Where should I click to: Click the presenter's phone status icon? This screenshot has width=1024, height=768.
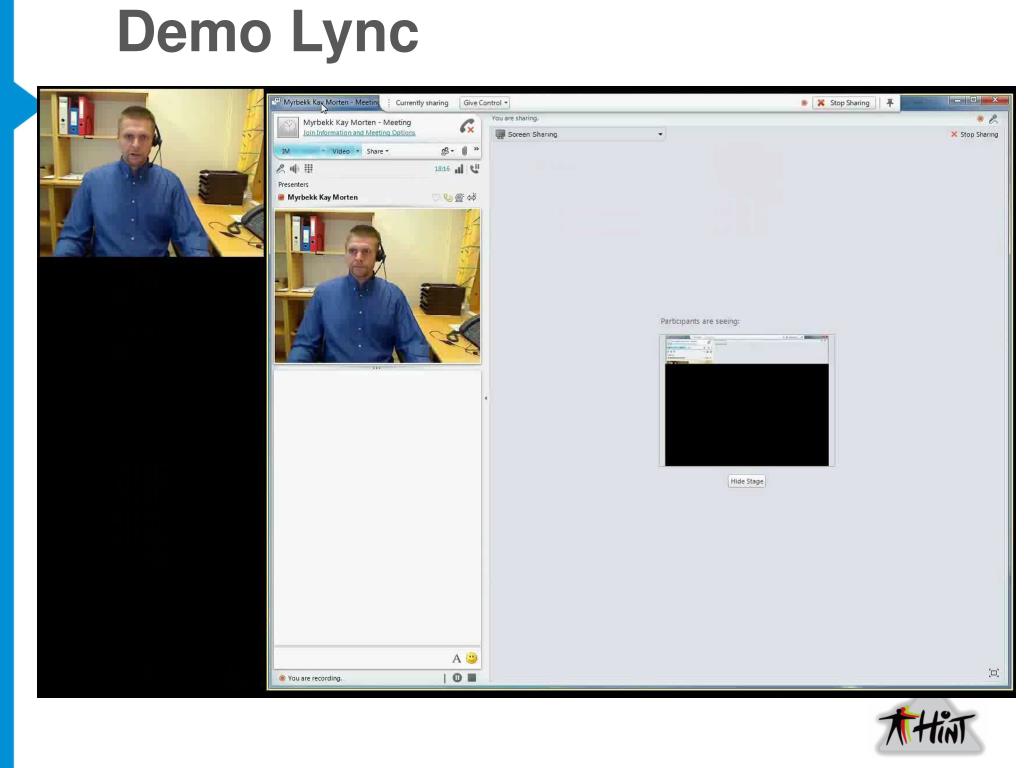(448, 197)
